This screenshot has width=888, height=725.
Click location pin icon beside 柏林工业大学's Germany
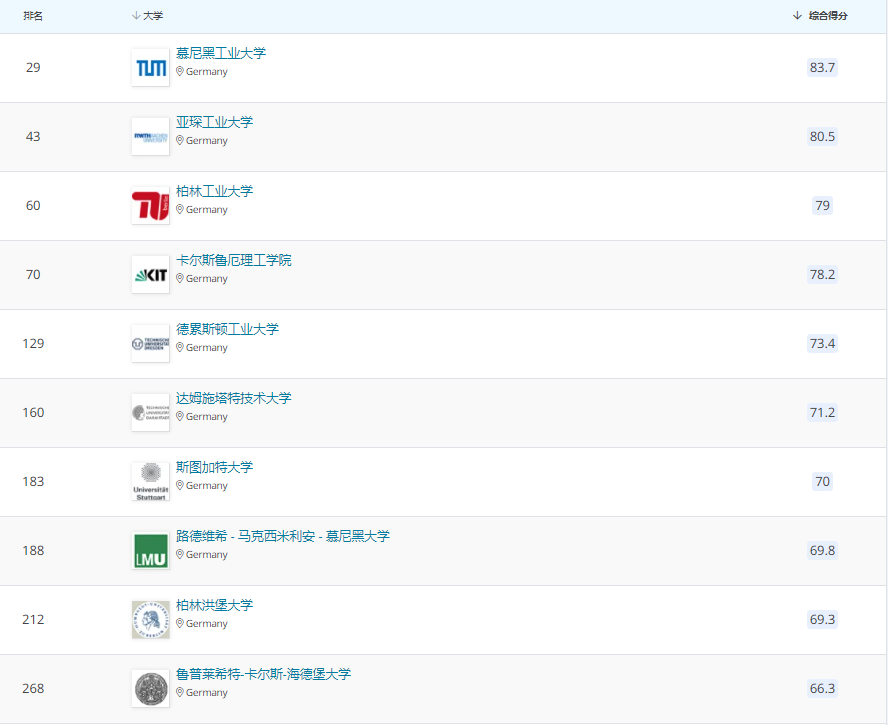(x=180, y=210)
